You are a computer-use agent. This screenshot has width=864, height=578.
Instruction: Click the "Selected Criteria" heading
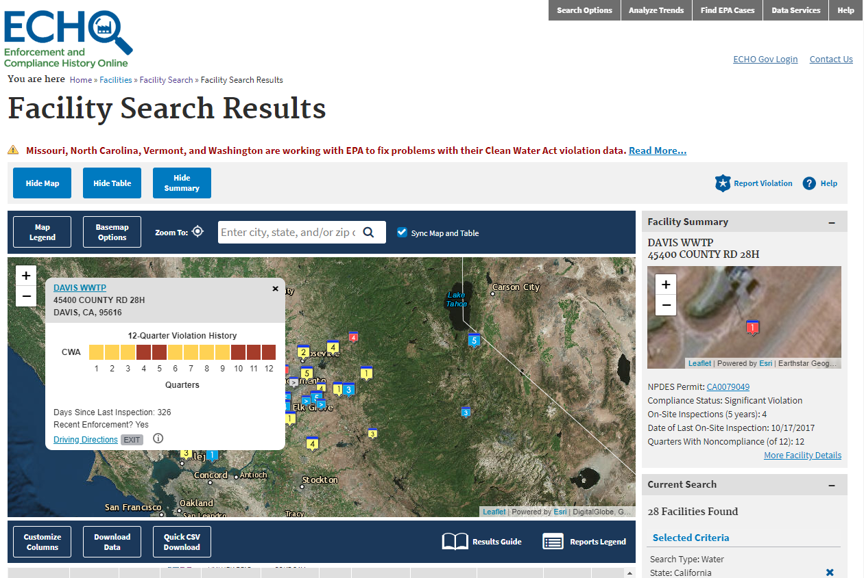(690, 538)
